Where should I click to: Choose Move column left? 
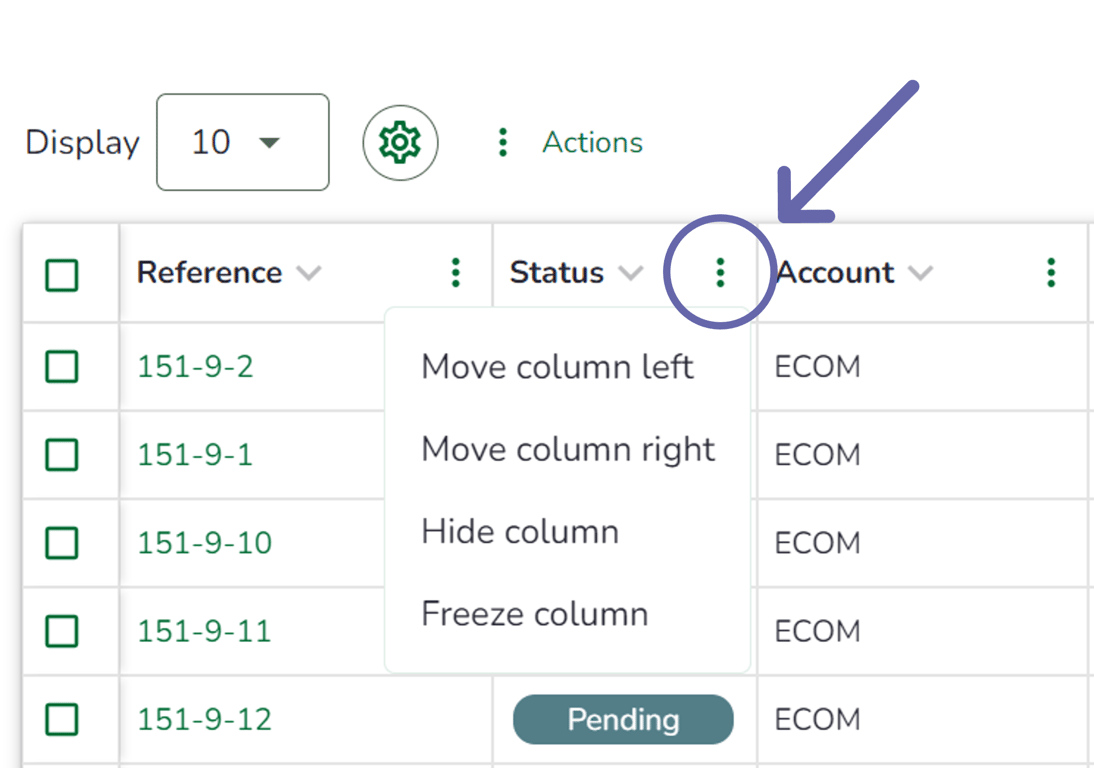click(x=557, y=367)
